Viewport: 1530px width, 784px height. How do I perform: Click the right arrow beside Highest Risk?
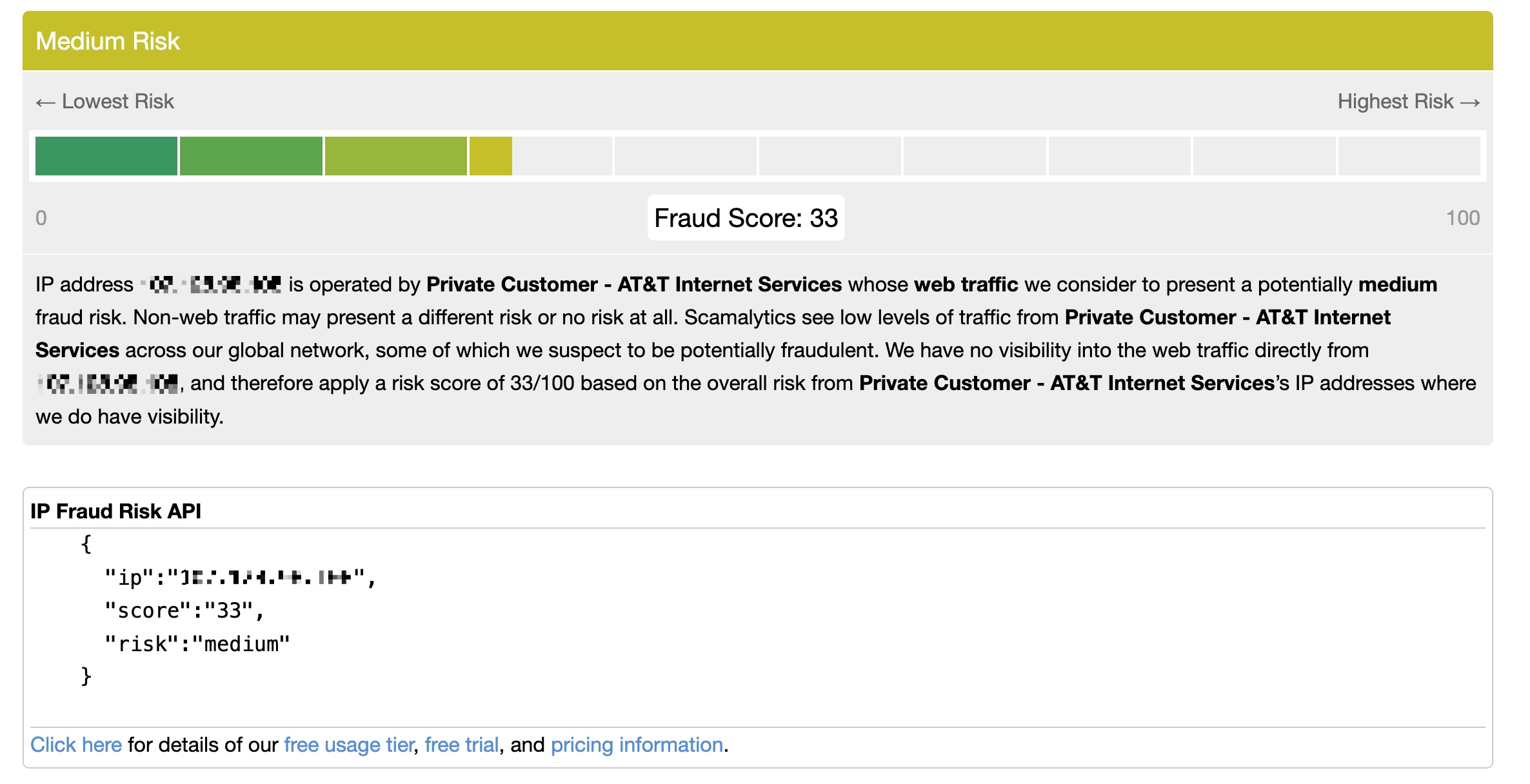[x=1470, y=103]
